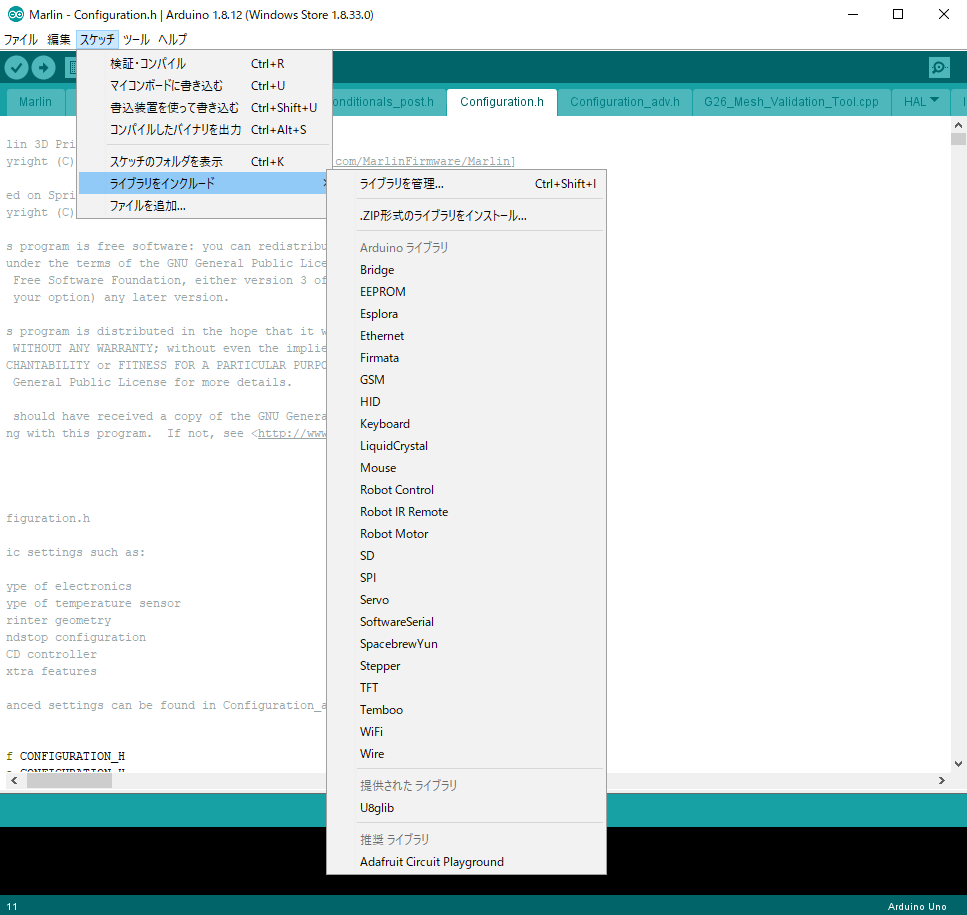Switch to the Configuration_adv.h tab
This screenshot has width=967, height=915.
click(x=625, y=102)
